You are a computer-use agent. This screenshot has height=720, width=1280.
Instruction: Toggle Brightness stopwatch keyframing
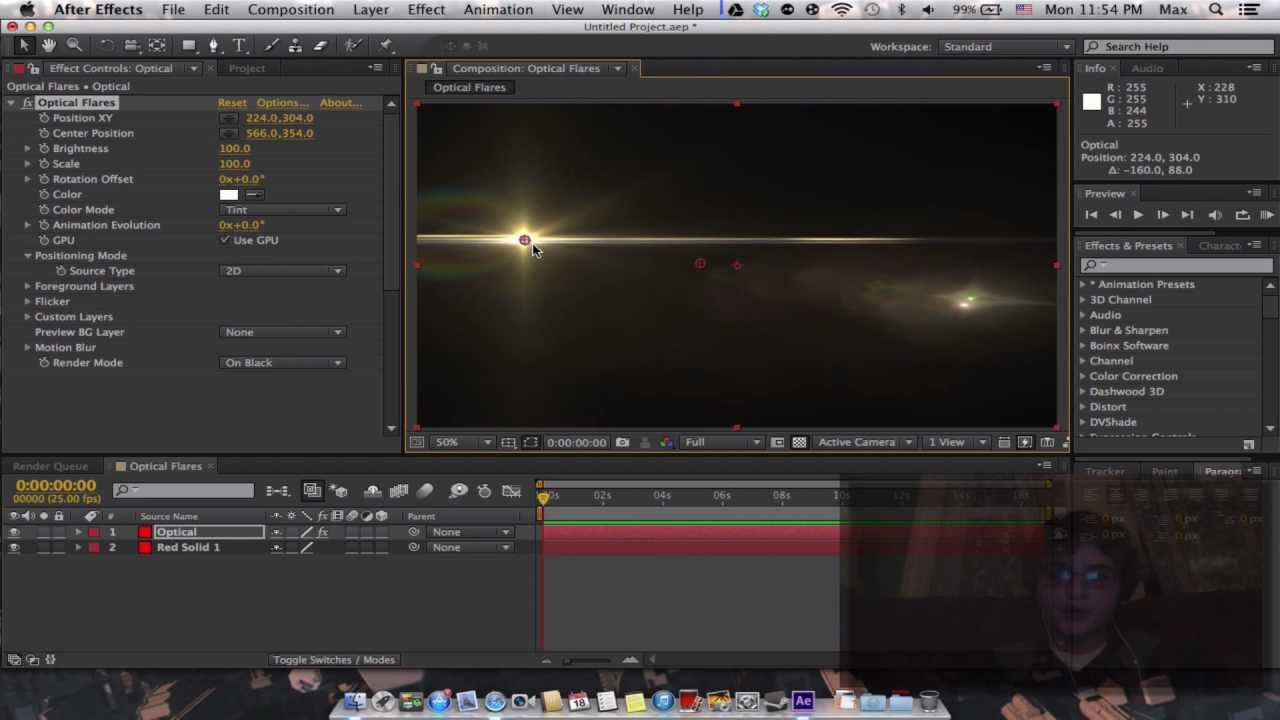(x=44, y=148)
